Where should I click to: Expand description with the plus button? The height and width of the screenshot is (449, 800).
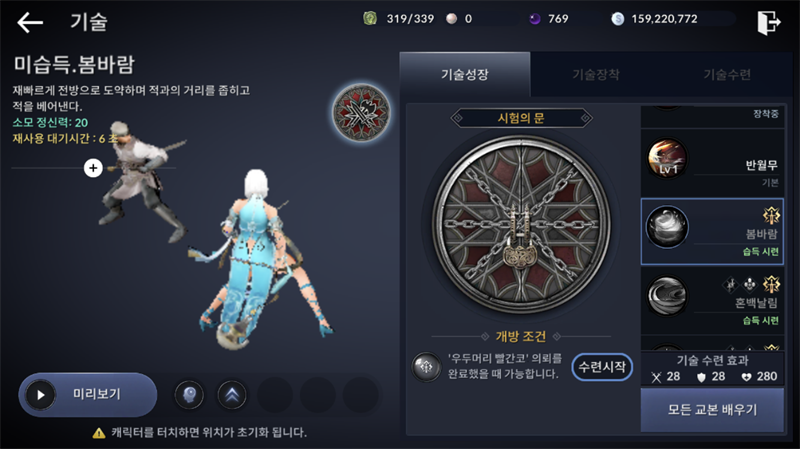coord(93,168)
